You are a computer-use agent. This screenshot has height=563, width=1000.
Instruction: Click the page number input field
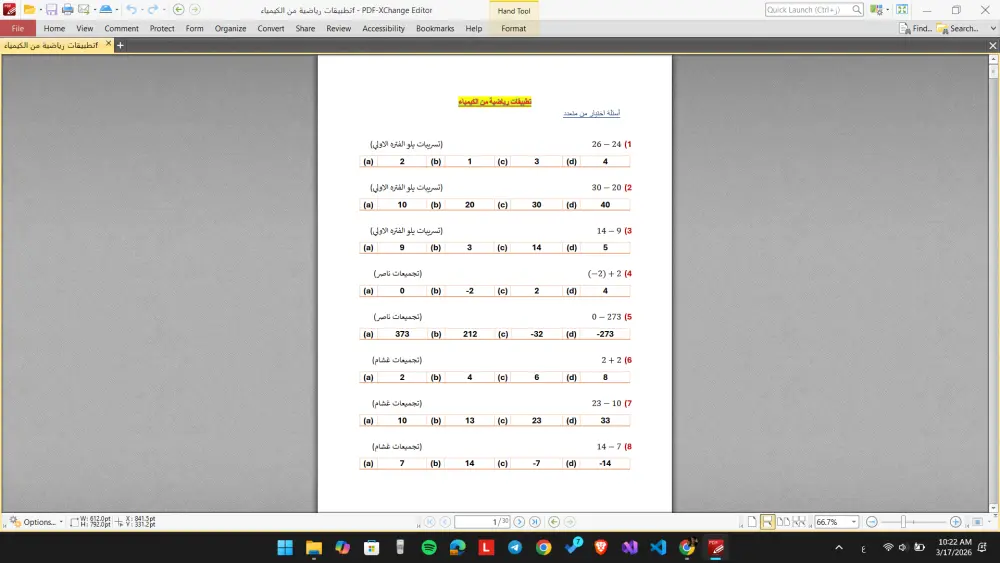tap(482, 522)
